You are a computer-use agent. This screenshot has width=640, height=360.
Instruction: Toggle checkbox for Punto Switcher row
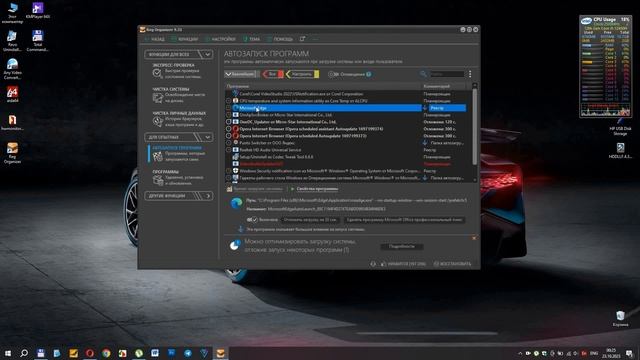[229, 143]
